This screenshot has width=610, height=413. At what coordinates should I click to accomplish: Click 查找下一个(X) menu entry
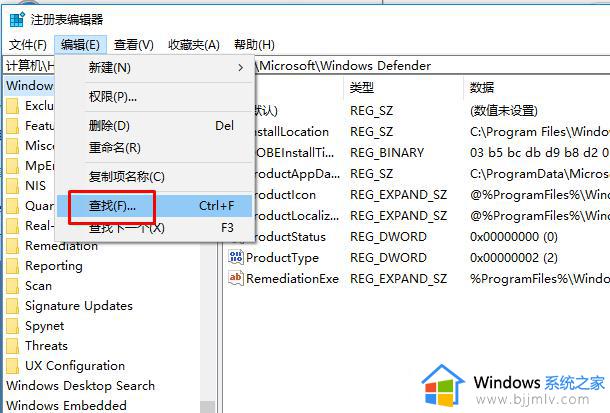click(x=156, y=228)
